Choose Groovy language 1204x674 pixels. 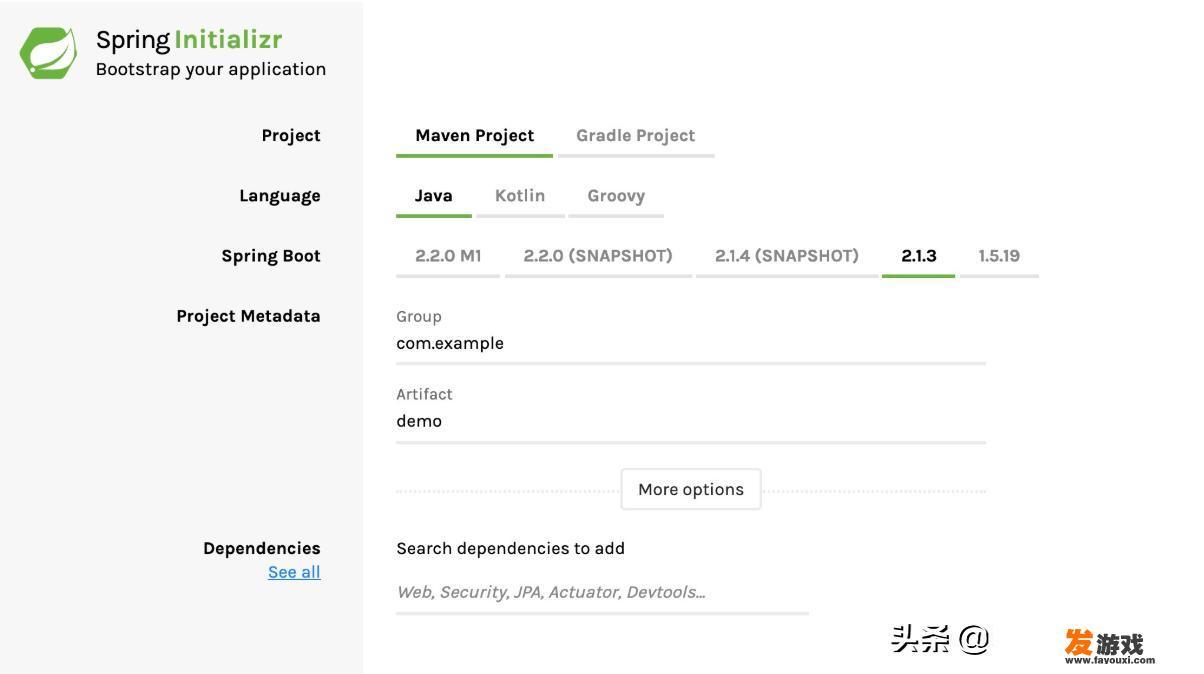(x=616, y=196)
